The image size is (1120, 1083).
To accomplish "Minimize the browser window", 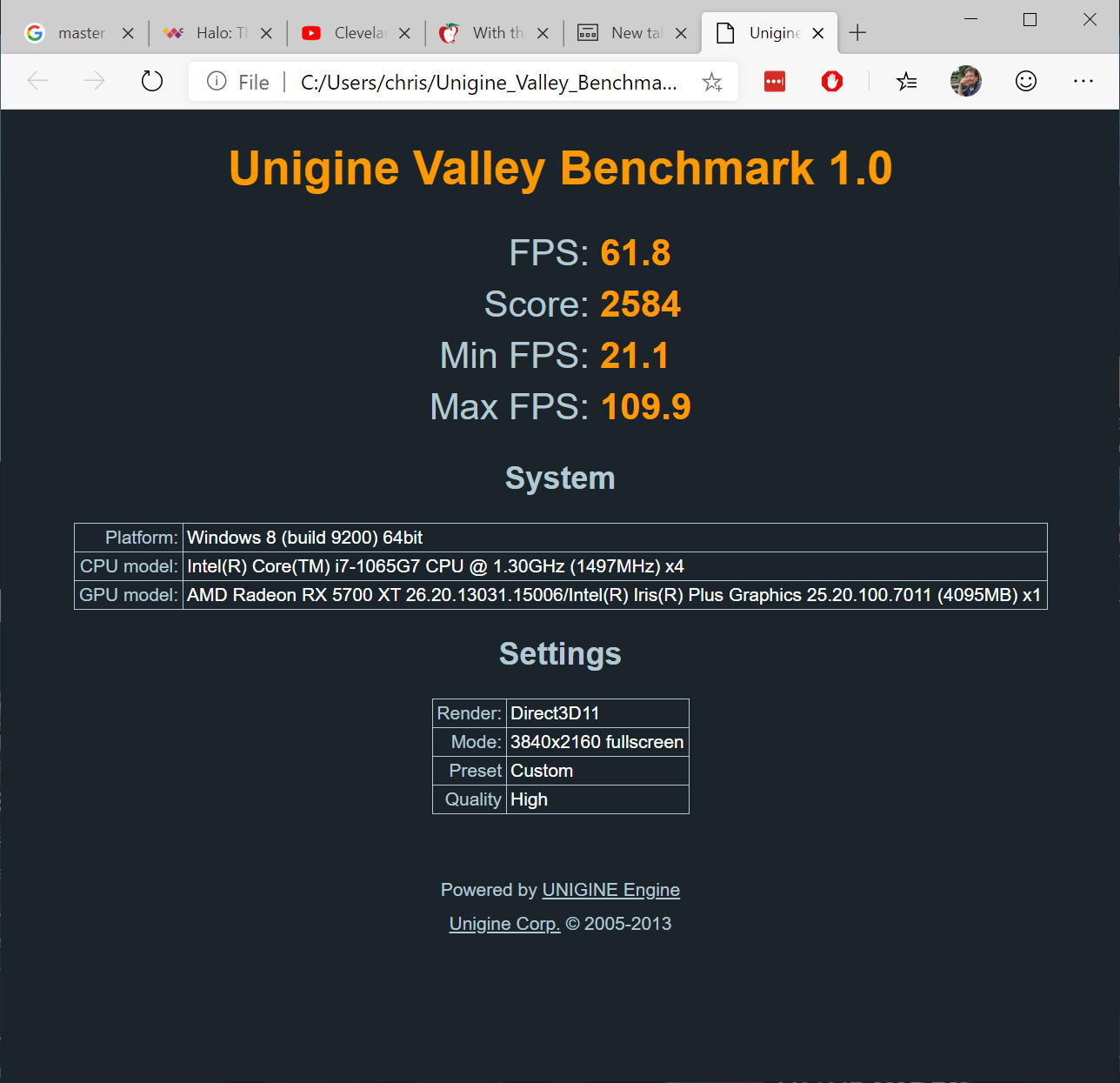I will (x=971, y=19).
